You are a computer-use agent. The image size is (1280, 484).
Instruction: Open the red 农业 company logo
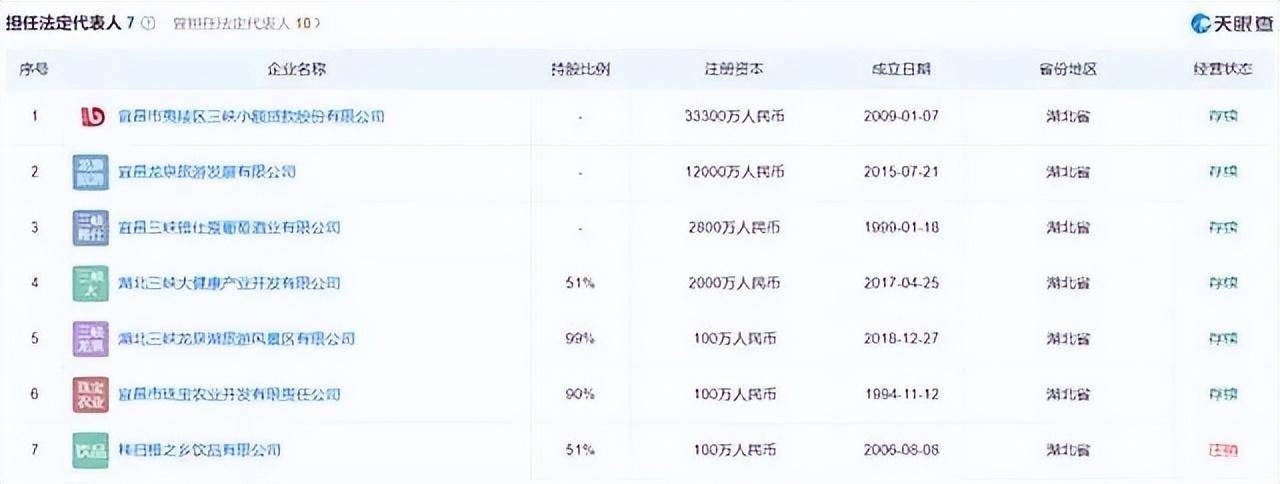[90, 395]
